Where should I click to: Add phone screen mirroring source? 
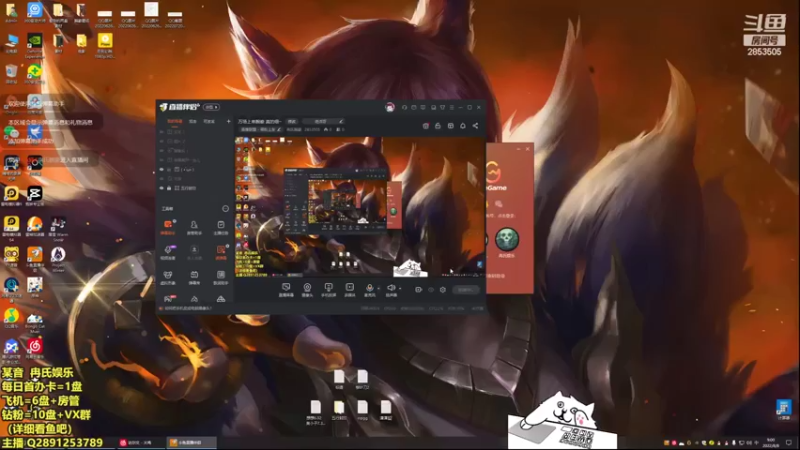[x=328, y=289]
